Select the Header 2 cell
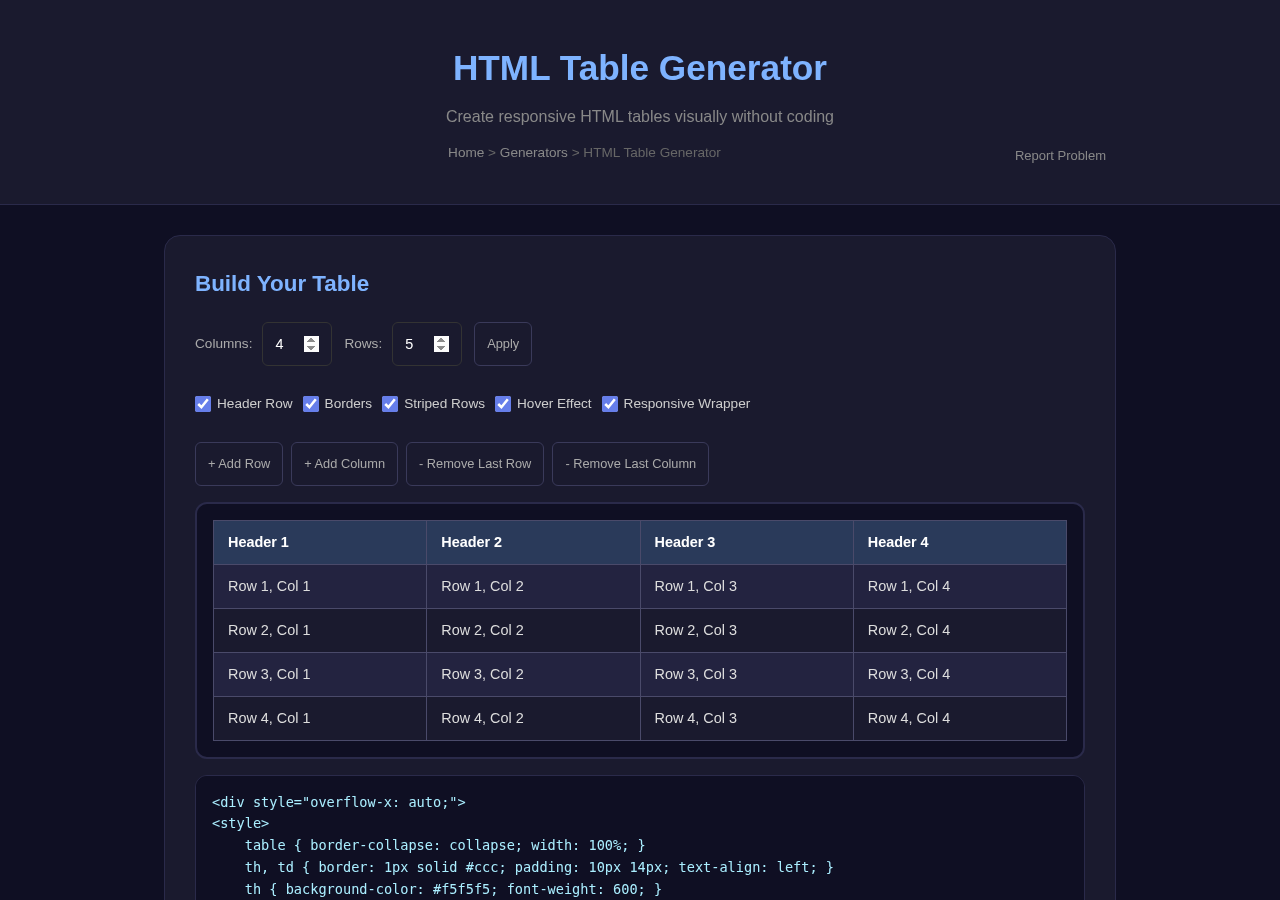 [533, 542]
